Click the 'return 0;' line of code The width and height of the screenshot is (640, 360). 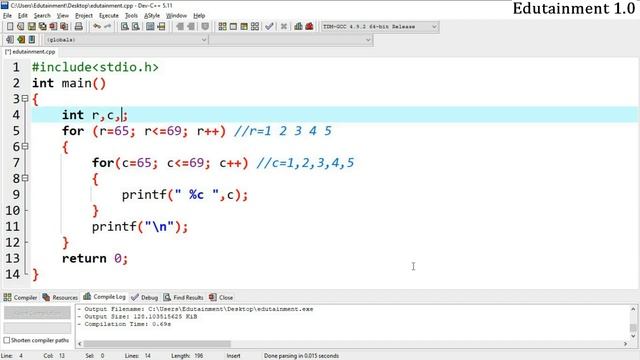point(95,258)
